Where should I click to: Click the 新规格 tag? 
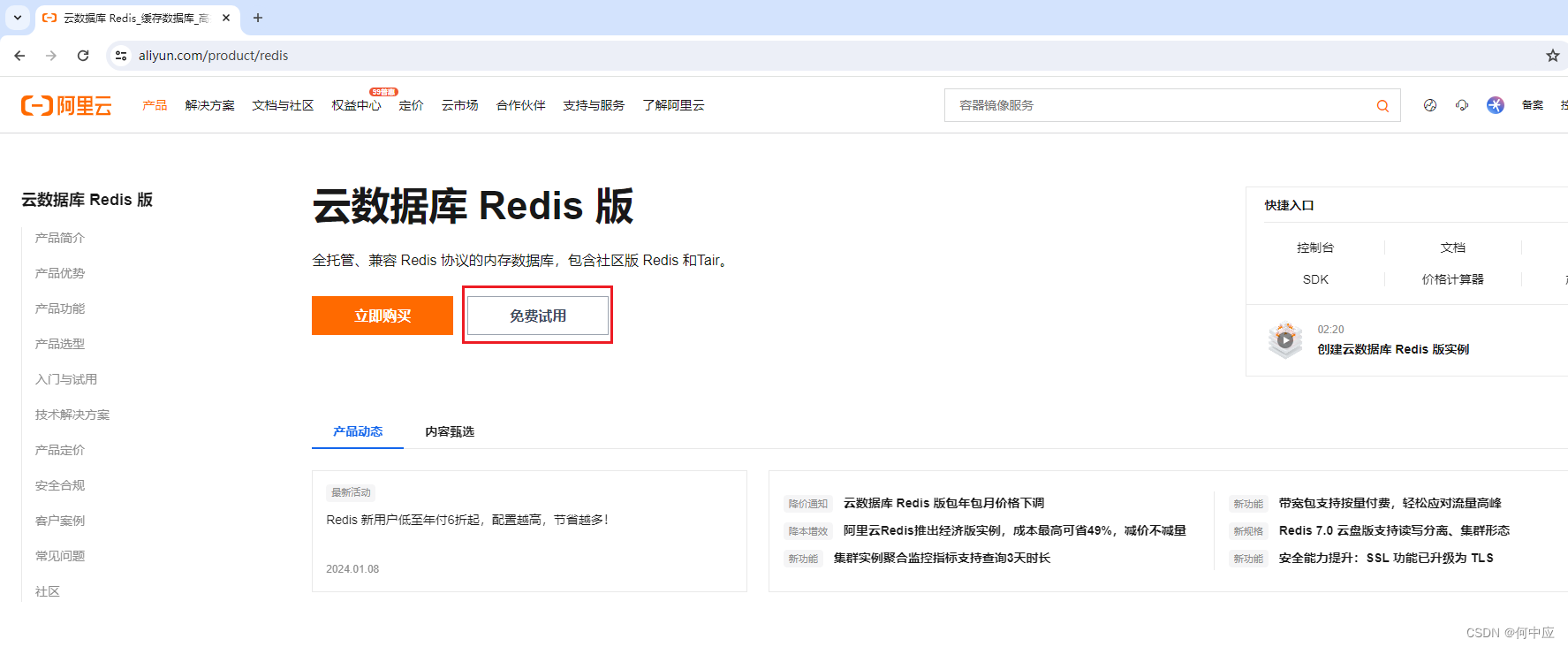(1248, 531)
